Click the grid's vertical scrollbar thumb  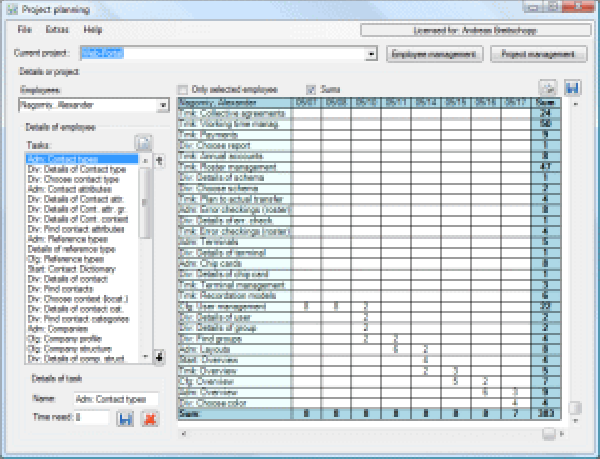click(x=575, y=407)
